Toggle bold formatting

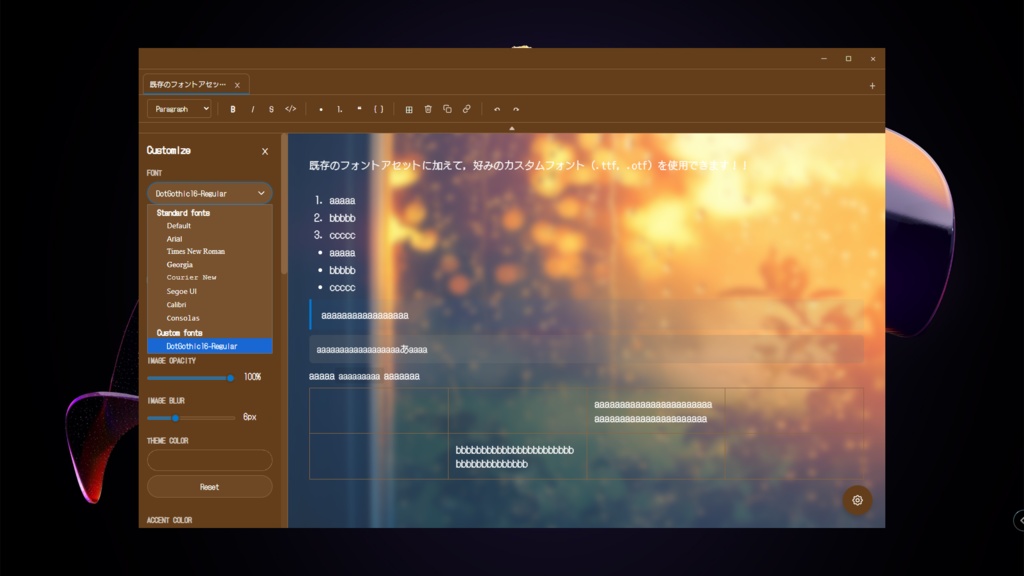(232, 109)
